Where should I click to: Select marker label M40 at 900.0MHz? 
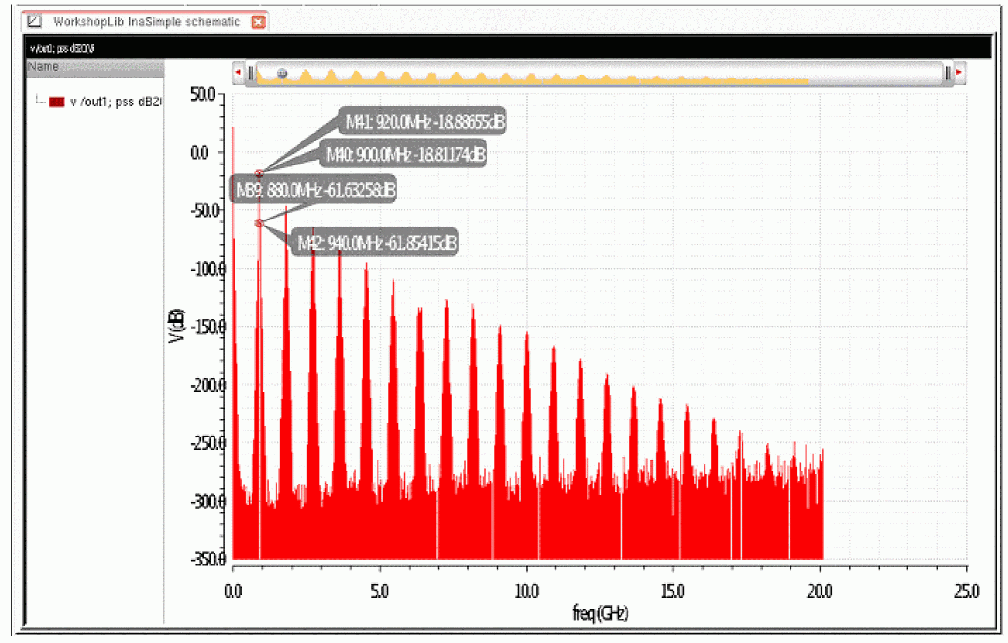click(405, 154)
